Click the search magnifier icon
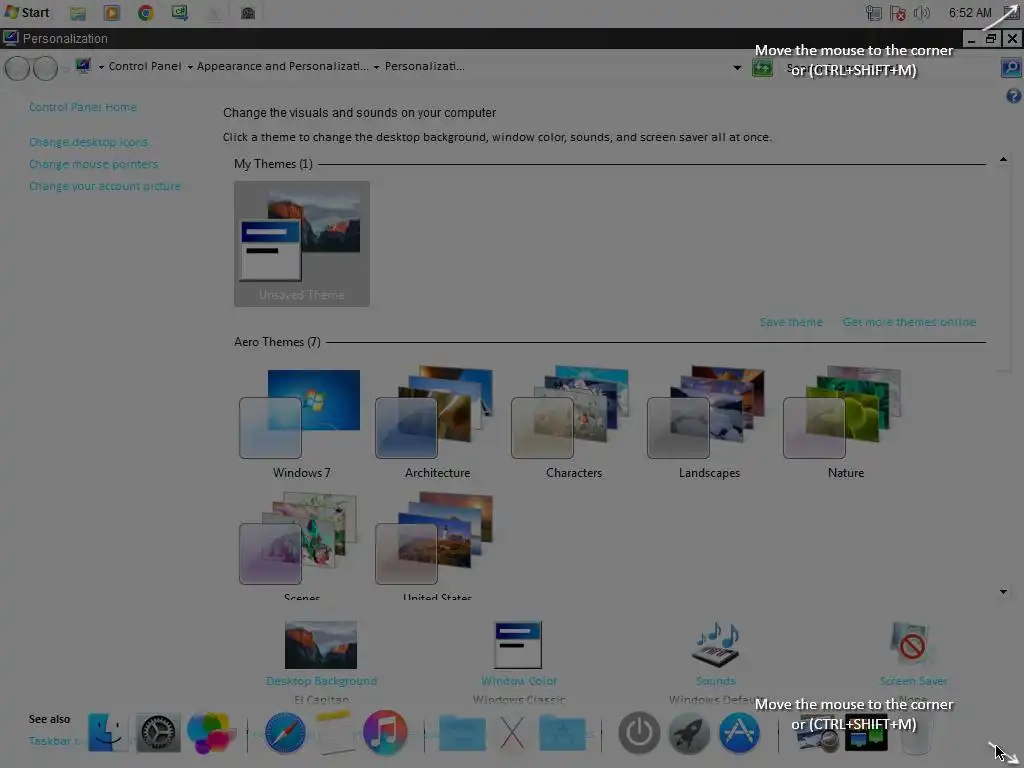The image size is (1024, 768). 1011,67
